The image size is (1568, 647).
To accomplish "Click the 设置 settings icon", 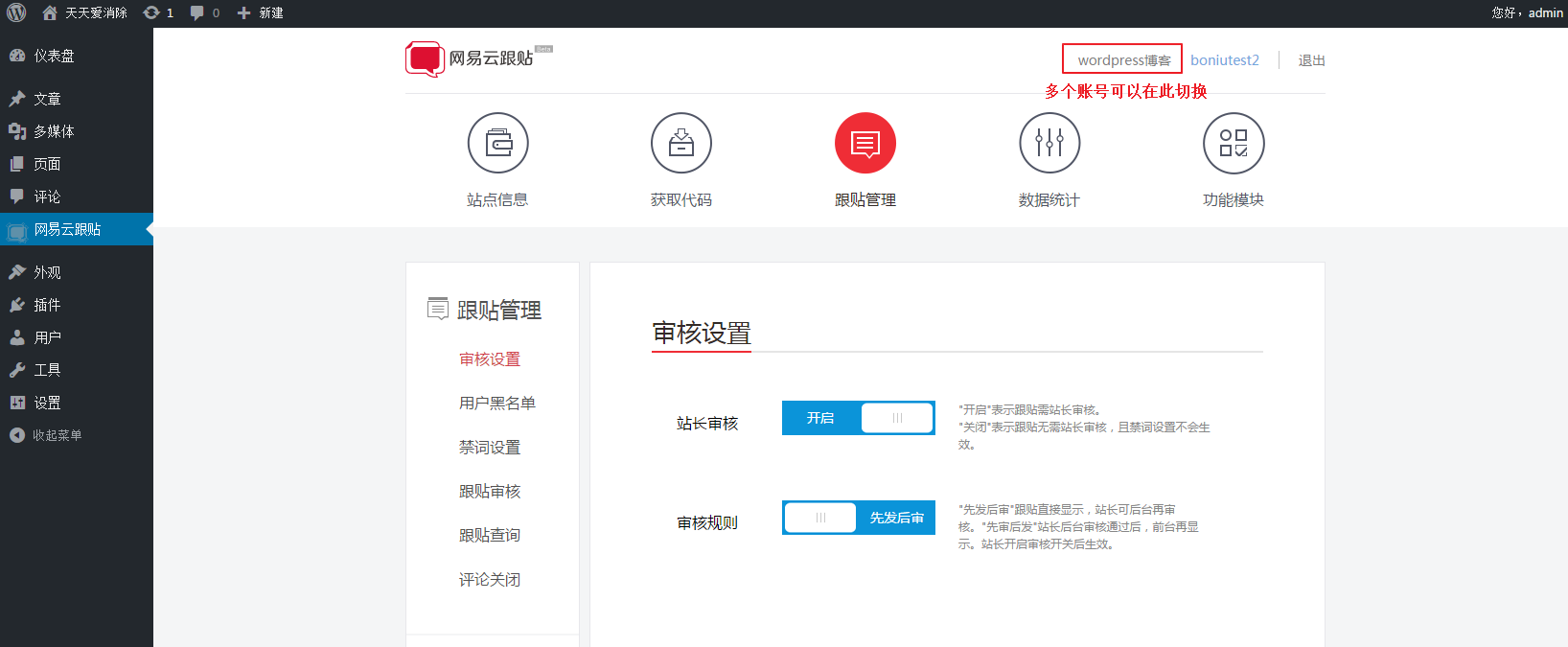I will click(x=17, y=403).
